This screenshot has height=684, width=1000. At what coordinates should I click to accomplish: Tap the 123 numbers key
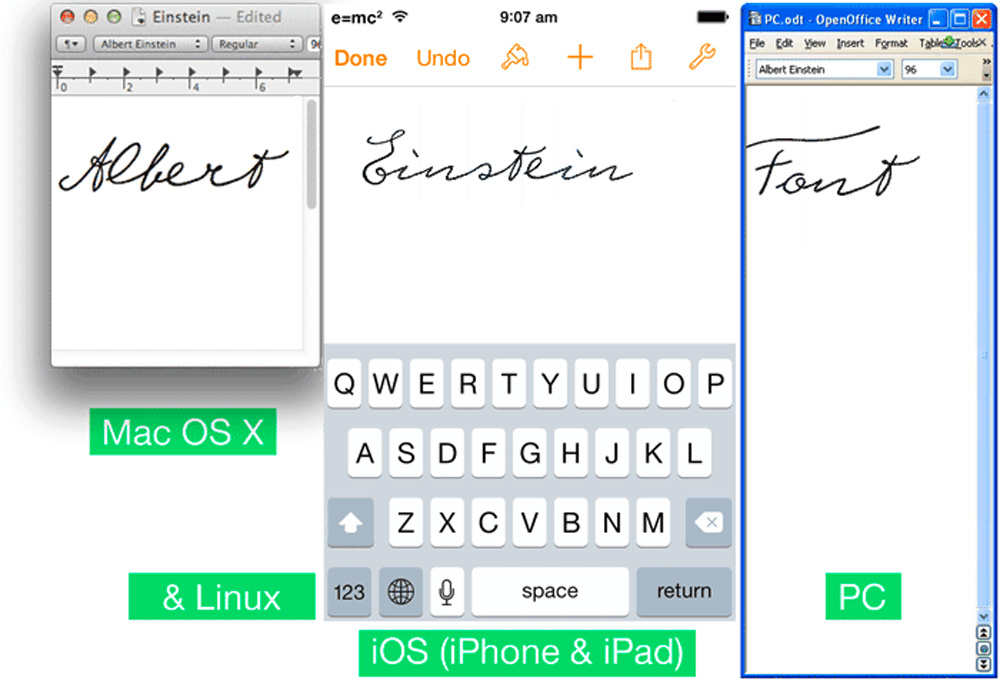(x=349, y=592)
